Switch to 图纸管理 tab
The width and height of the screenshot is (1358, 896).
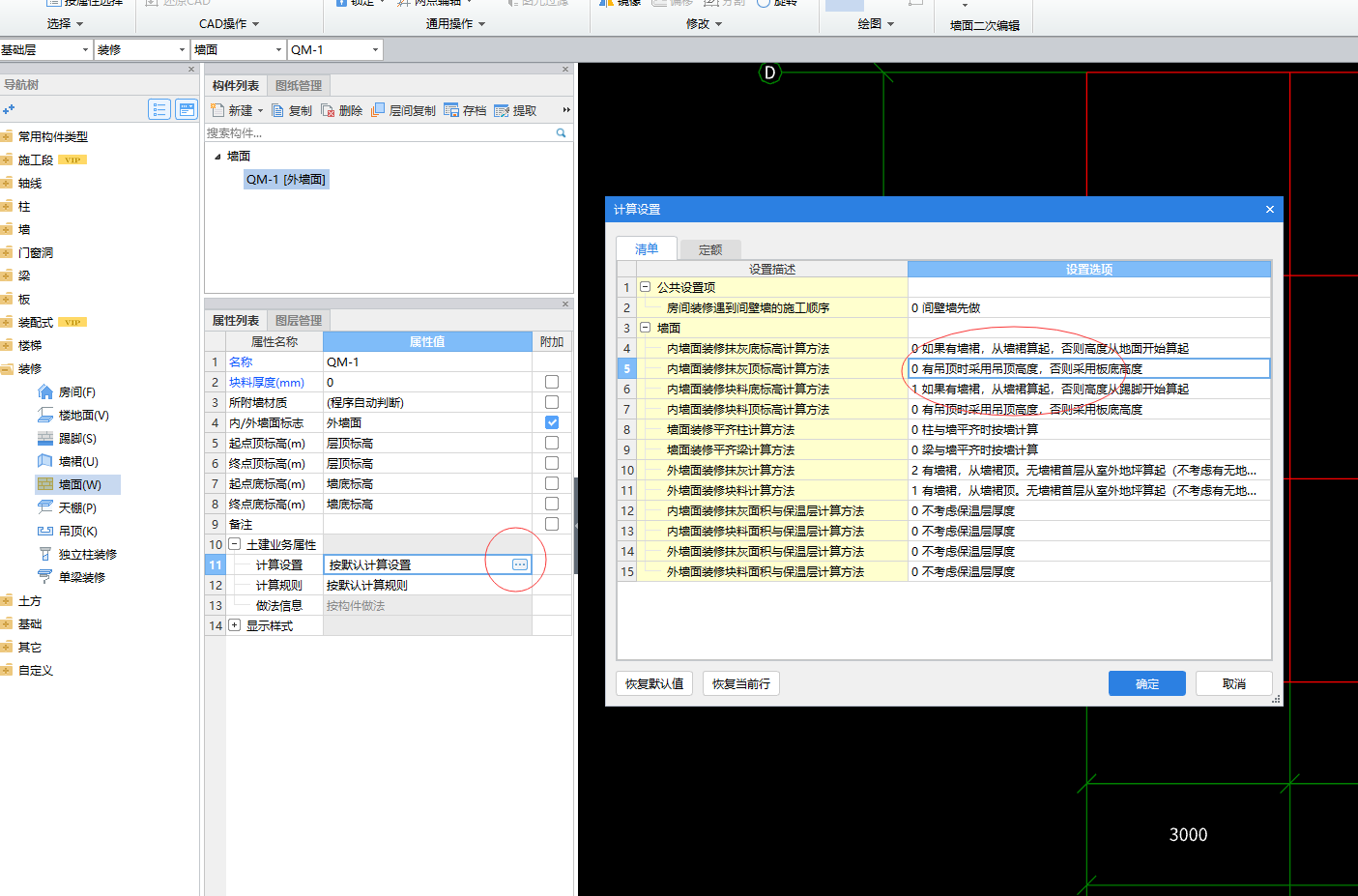tap(299, 86)
